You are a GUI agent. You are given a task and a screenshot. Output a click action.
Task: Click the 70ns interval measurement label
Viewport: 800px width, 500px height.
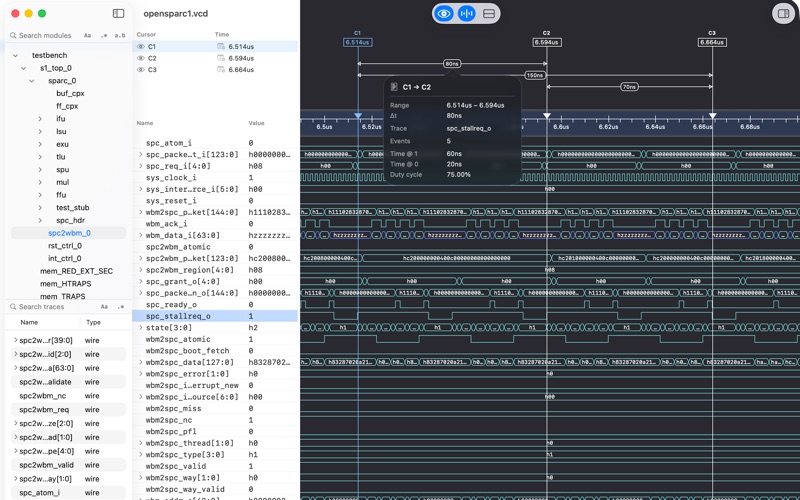(x=629, y=87)
